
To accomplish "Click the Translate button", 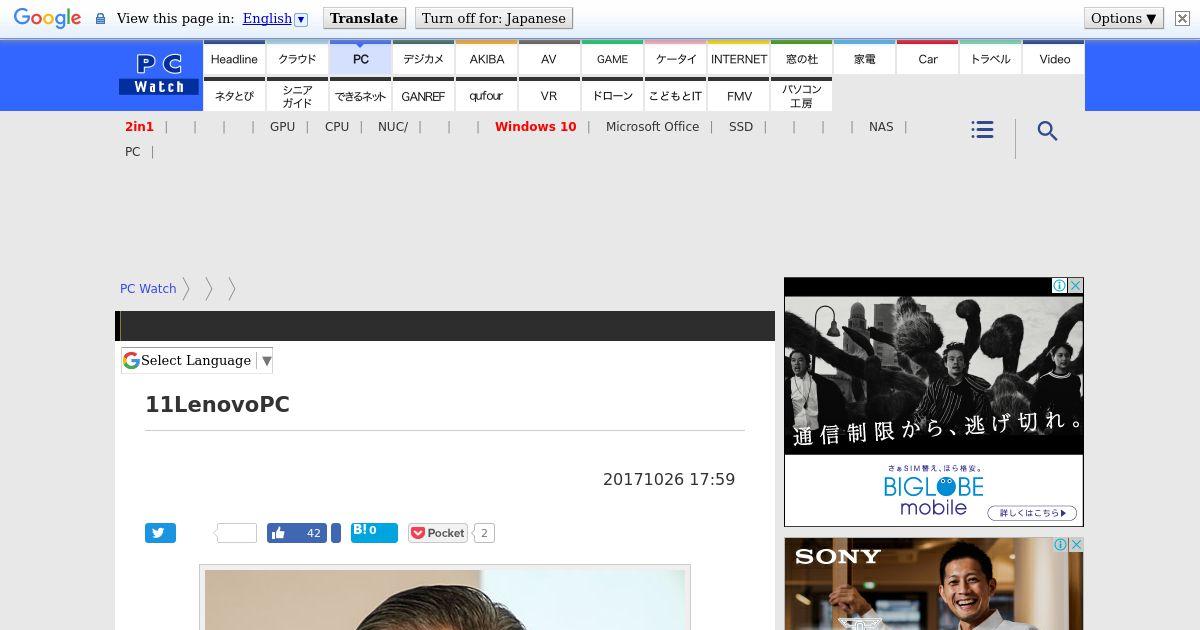I will click(364, 18).
